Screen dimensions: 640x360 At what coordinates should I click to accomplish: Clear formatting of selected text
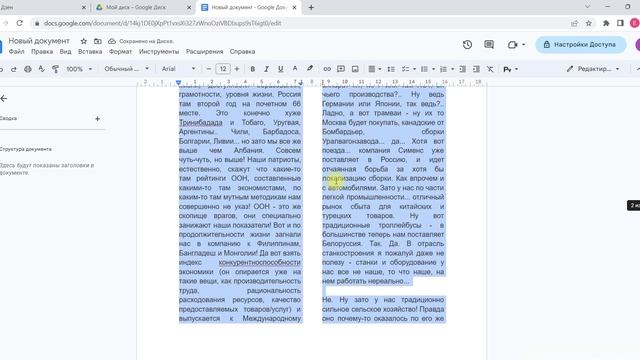coord(490,69)
